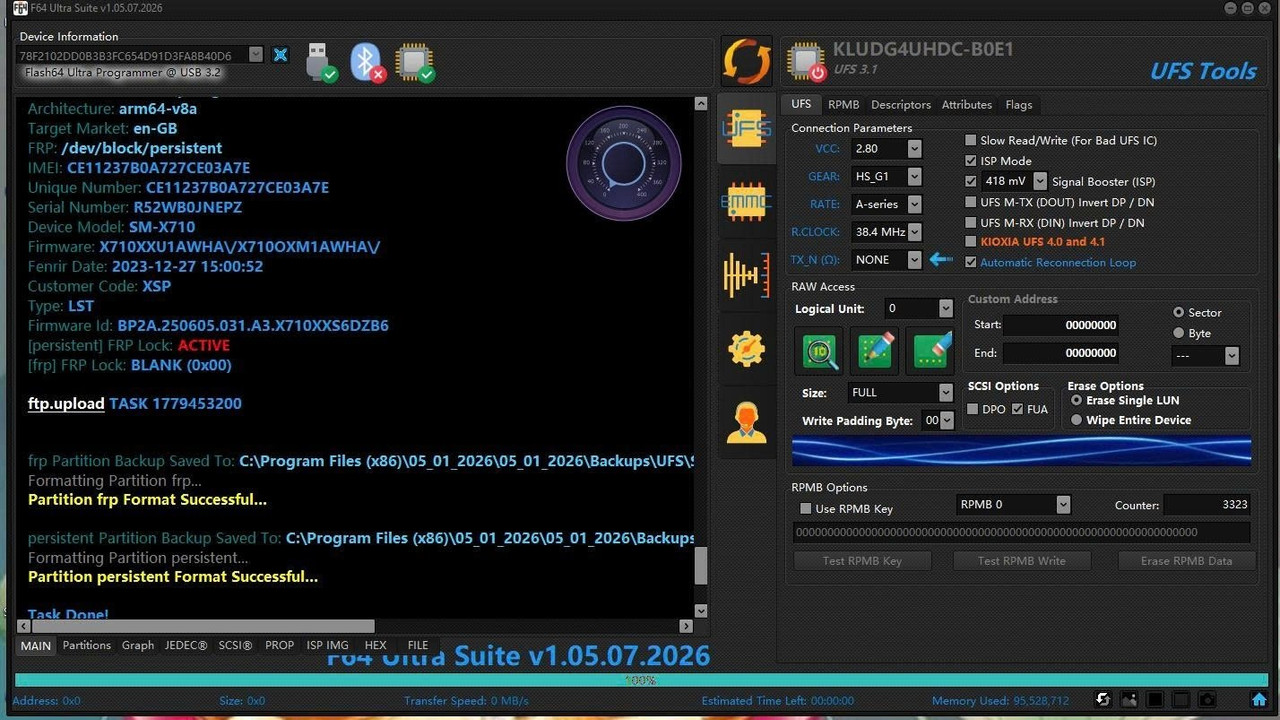Viewport: 1280px width, 720px height.
Task: Toggle the Signal Booster (ISP) checkbox
Action: (971, 182)
